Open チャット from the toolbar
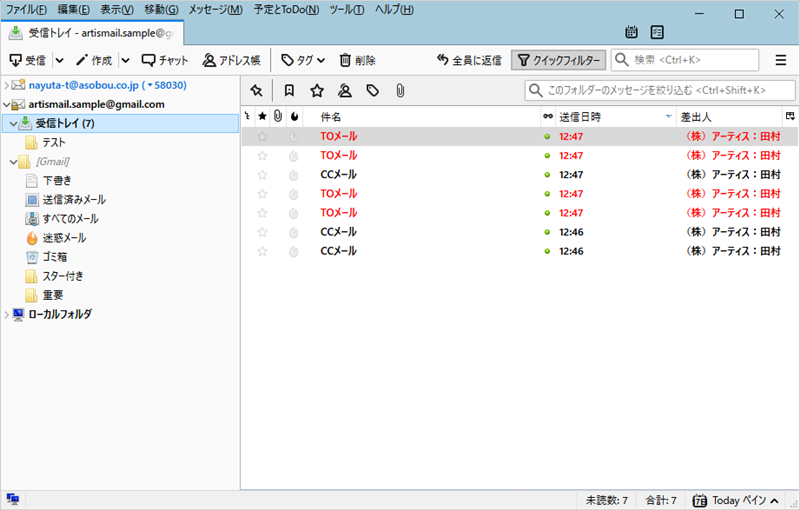The image size is (800, 510). click(165, 60)
